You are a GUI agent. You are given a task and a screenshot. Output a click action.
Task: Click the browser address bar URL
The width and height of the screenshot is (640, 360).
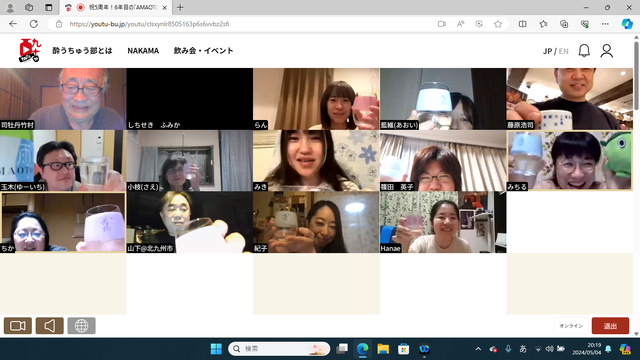click(x=149, y=24)
